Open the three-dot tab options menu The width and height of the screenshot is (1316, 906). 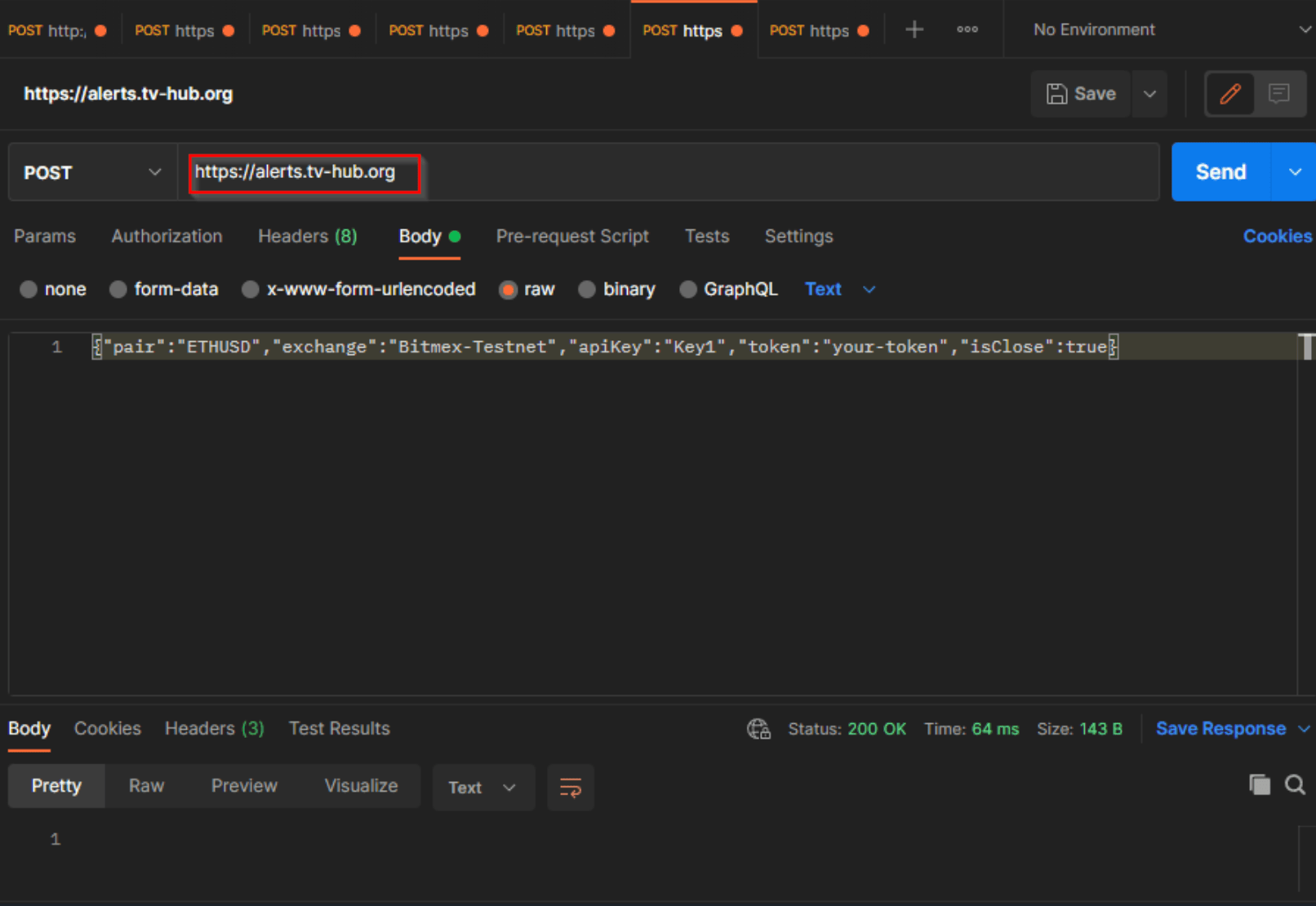[x=967, y=29]
